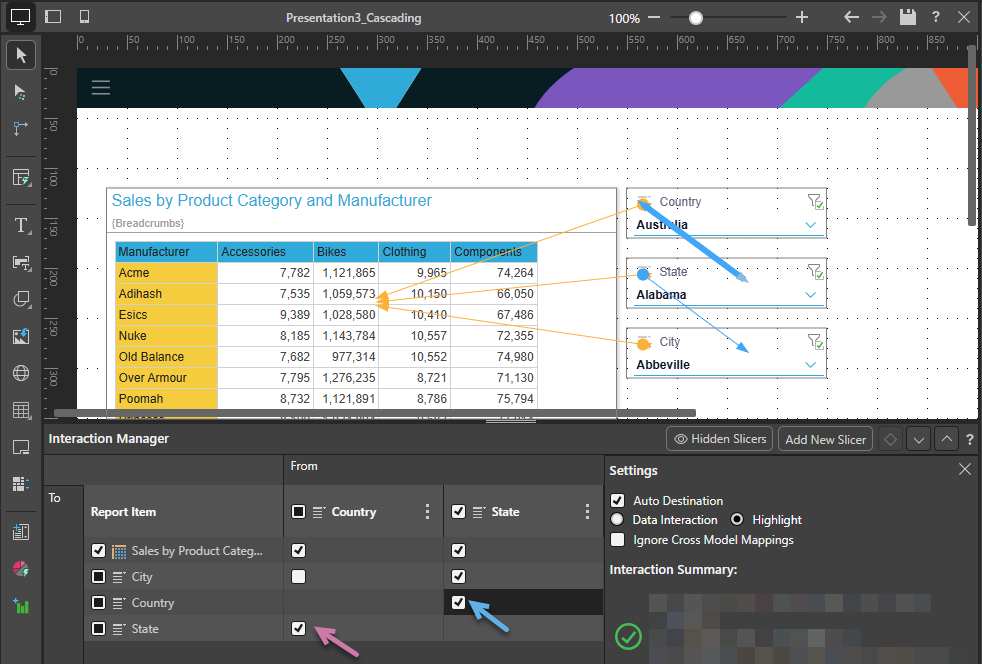The width and height of the screenshot is (982, 664).
Task: Click the canvas horizontal scrollbar
Action: point(375,413)
